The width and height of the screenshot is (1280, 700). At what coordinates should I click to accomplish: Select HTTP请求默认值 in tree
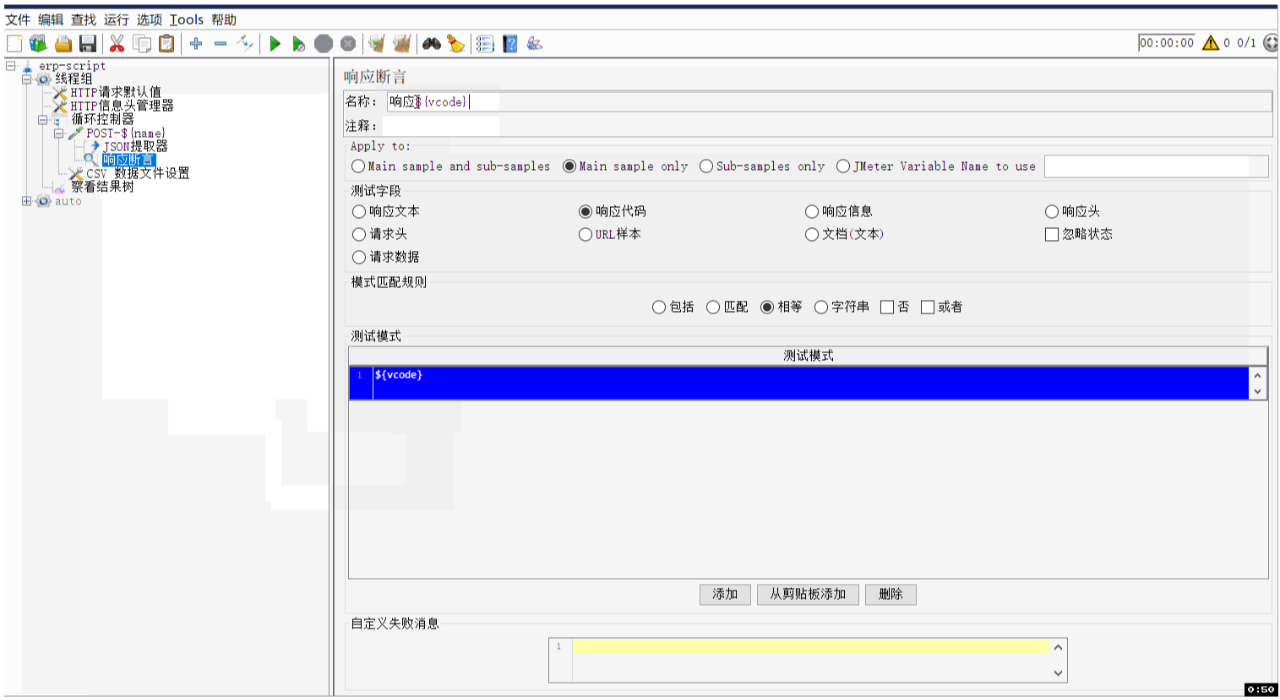(115, 92)
